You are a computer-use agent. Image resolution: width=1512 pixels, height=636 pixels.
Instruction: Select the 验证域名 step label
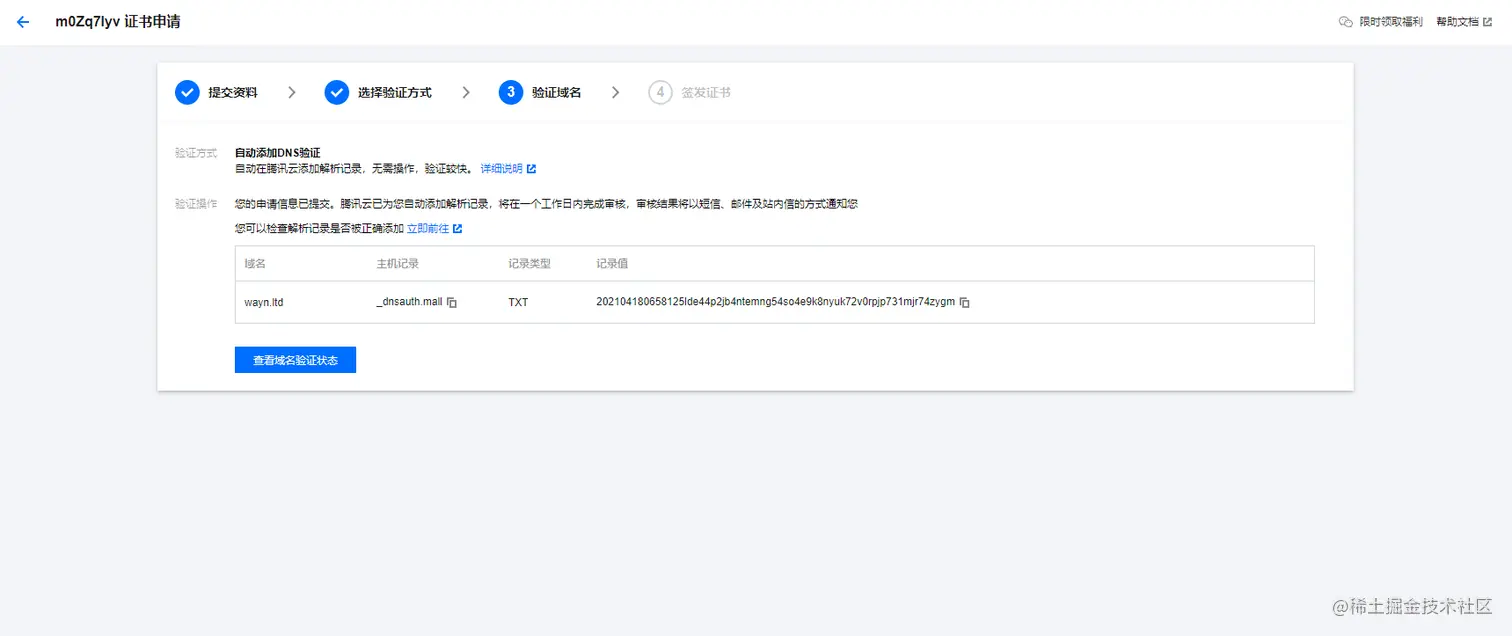tap(557, 91)
